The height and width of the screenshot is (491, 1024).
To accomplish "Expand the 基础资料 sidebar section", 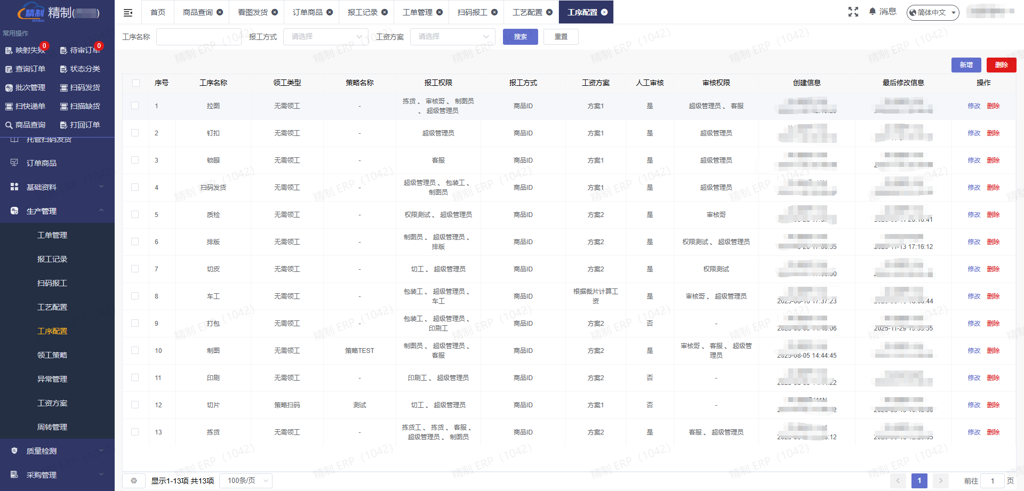I will pos(57,187).
